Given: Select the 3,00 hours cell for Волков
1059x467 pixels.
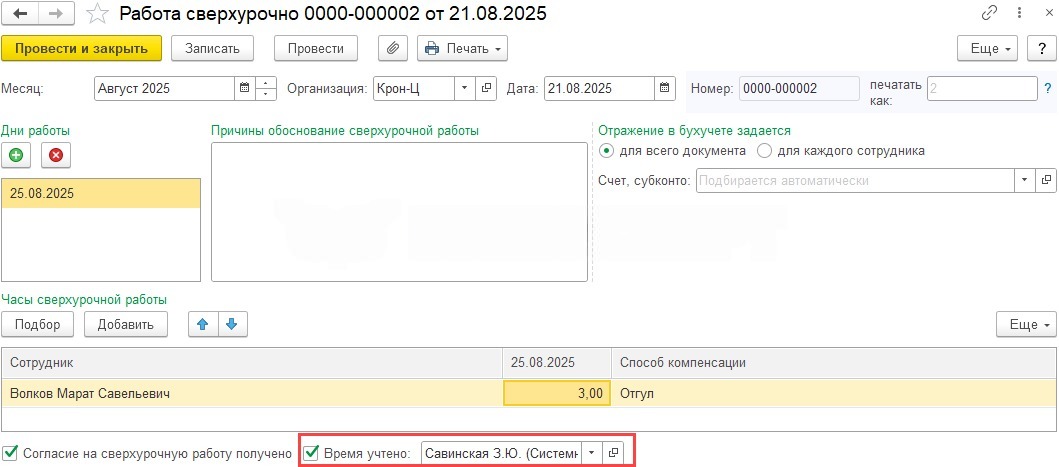Looking at the screenshot, I should (x=556, y=394).
